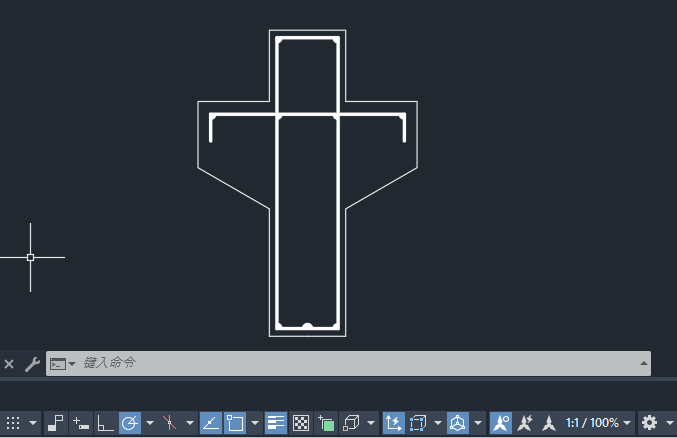Screen dimensions: 677x438
Task: Click the Selection Cycling icon
Action: click(x=326, y=423)
